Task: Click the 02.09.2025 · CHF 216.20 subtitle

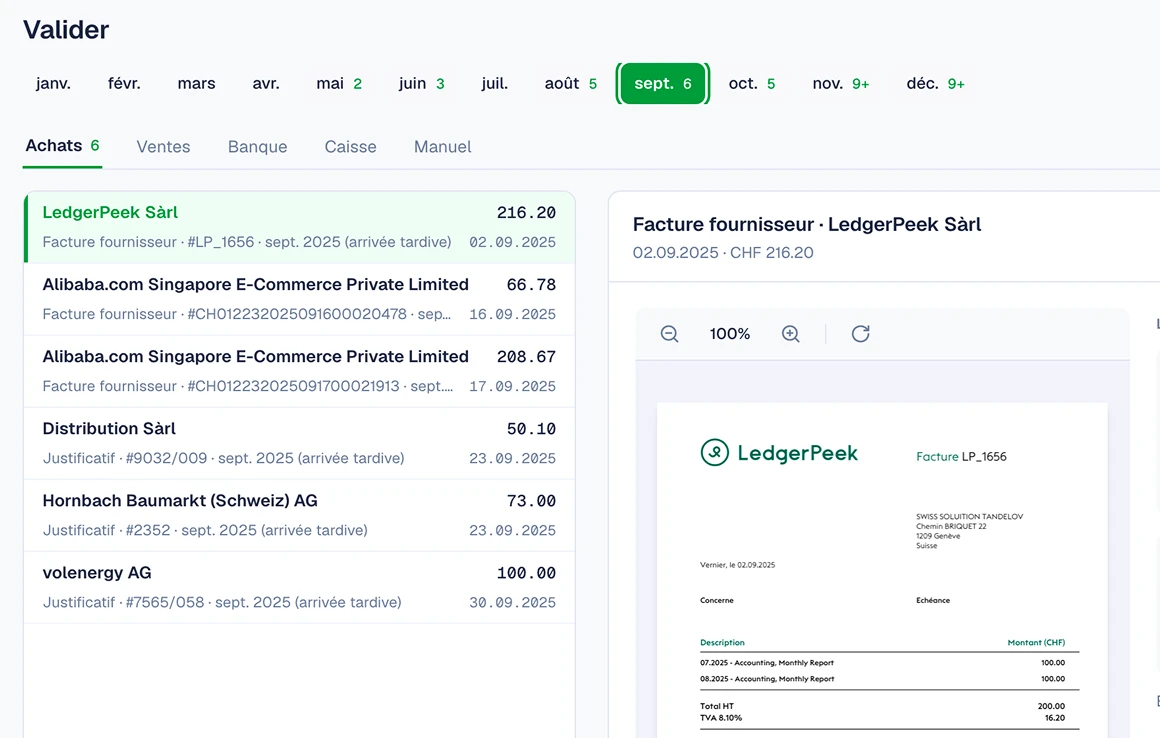Action: pyautogui.click(x=723, y=253)
